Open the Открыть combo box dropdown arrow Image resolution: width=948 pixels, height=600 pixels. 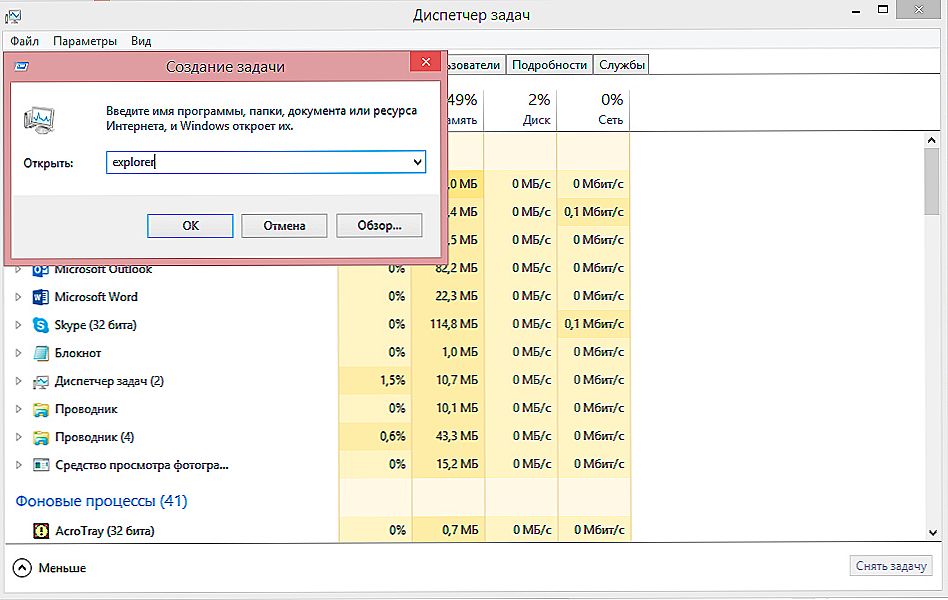[417, 162]
